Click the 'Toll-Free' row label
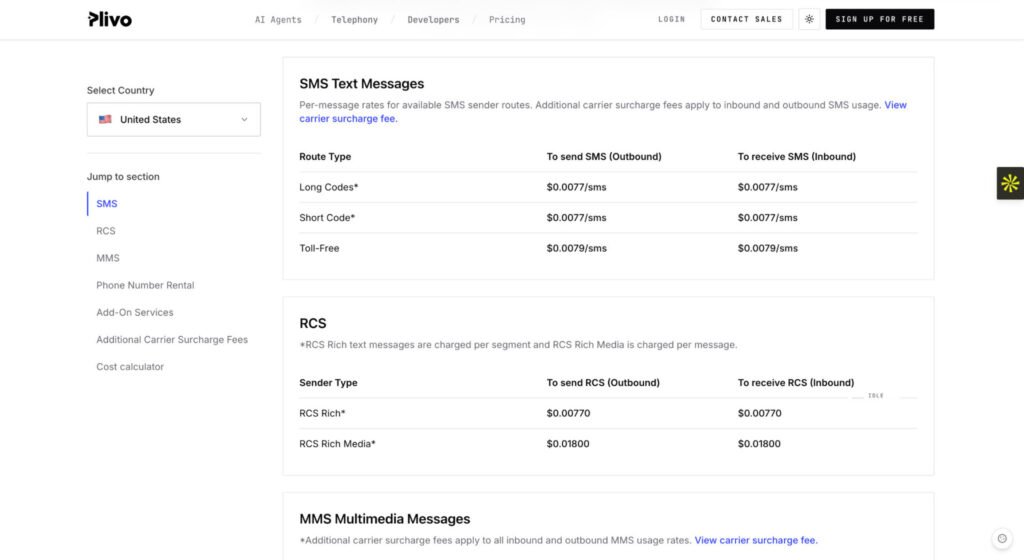 pos(319,249)
